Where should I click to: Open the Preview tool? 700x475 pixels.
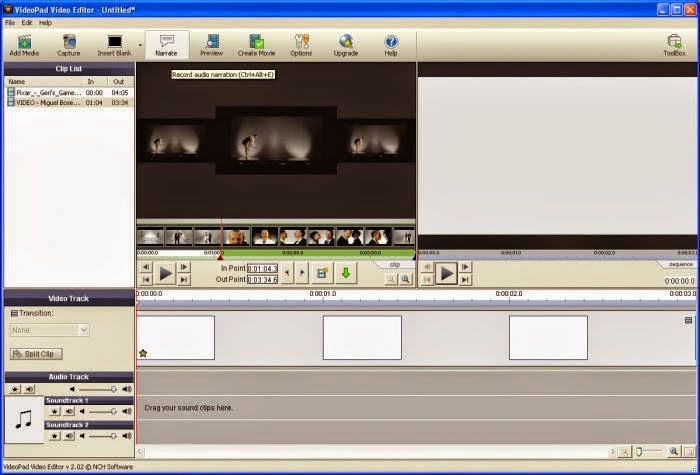click(x=211, y=45)
